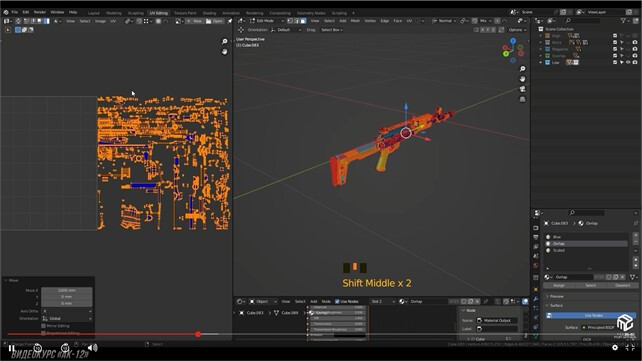Viewport: 642px width, 361px height.
Task: Click the Assign material button
Action: click(559, 285)
